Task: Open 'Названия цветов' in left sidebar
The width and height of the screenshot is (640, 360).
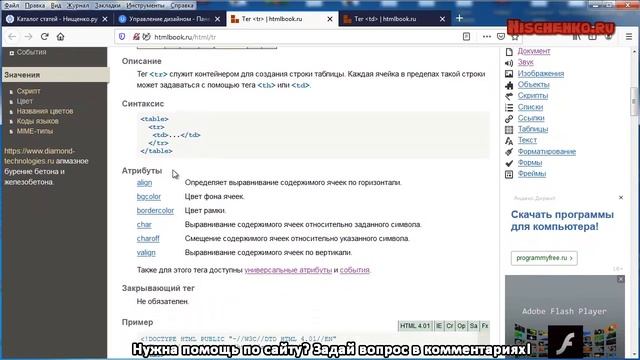Action: click(45, 111)
